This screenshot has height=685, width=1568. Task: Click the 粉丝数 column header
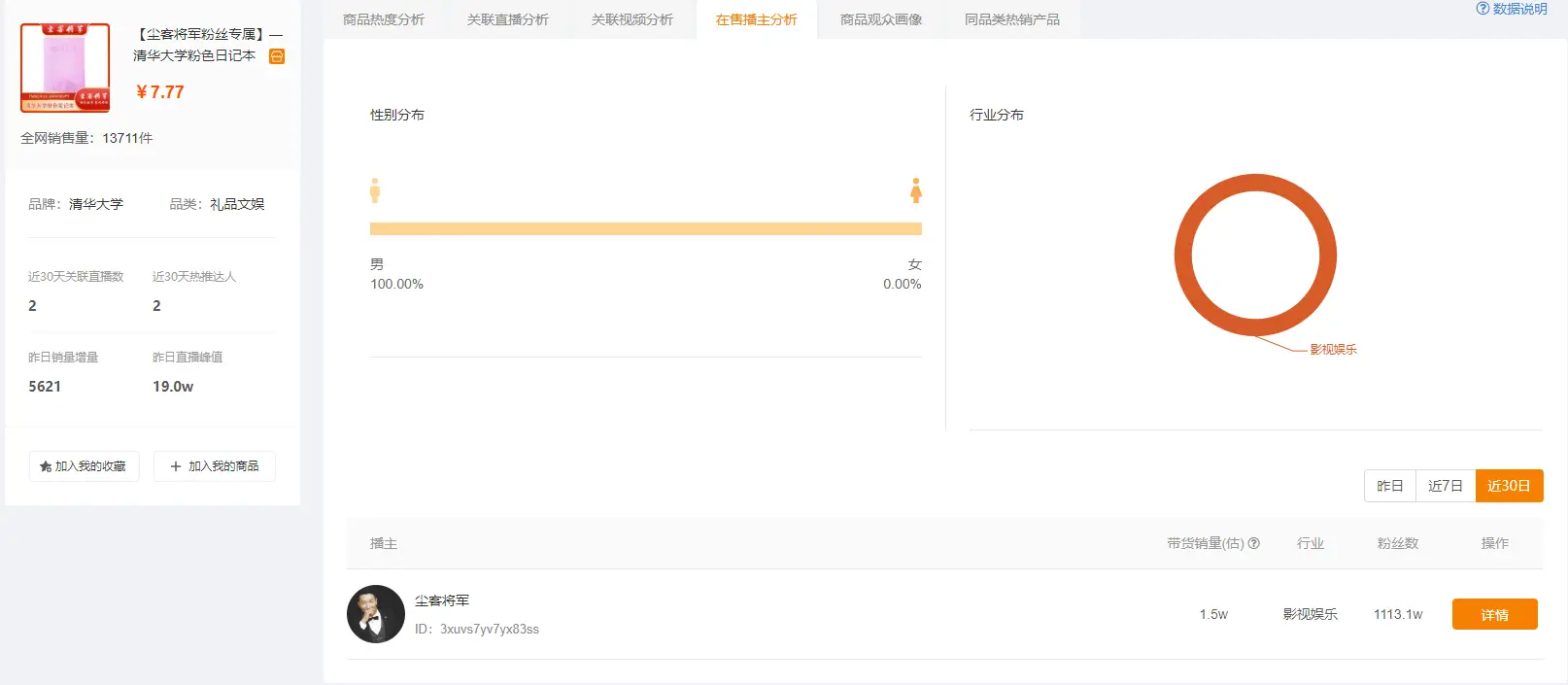point(1398,543)
